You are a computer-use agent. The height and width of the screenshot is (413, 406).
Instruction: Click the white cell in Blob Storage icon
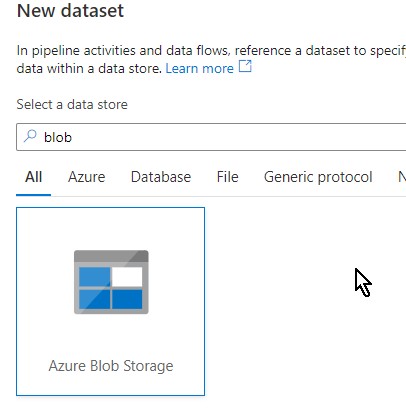pyautogui.click(x=127, y=276)
